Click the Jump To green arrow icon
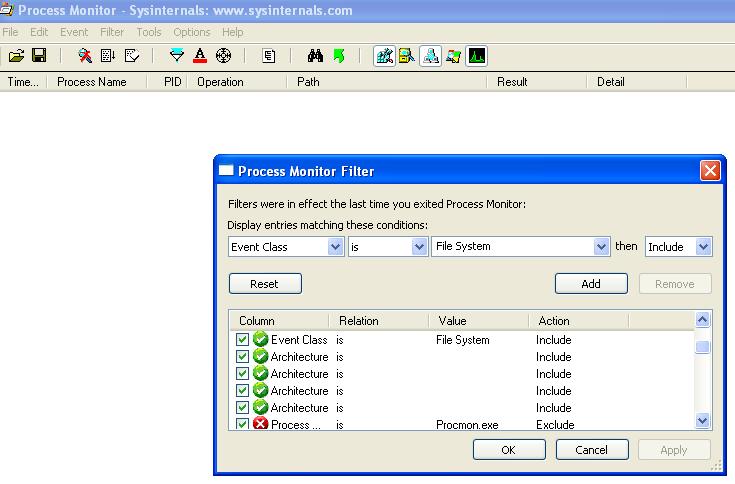The image size is (735, 484). click(x=339, y=56)
